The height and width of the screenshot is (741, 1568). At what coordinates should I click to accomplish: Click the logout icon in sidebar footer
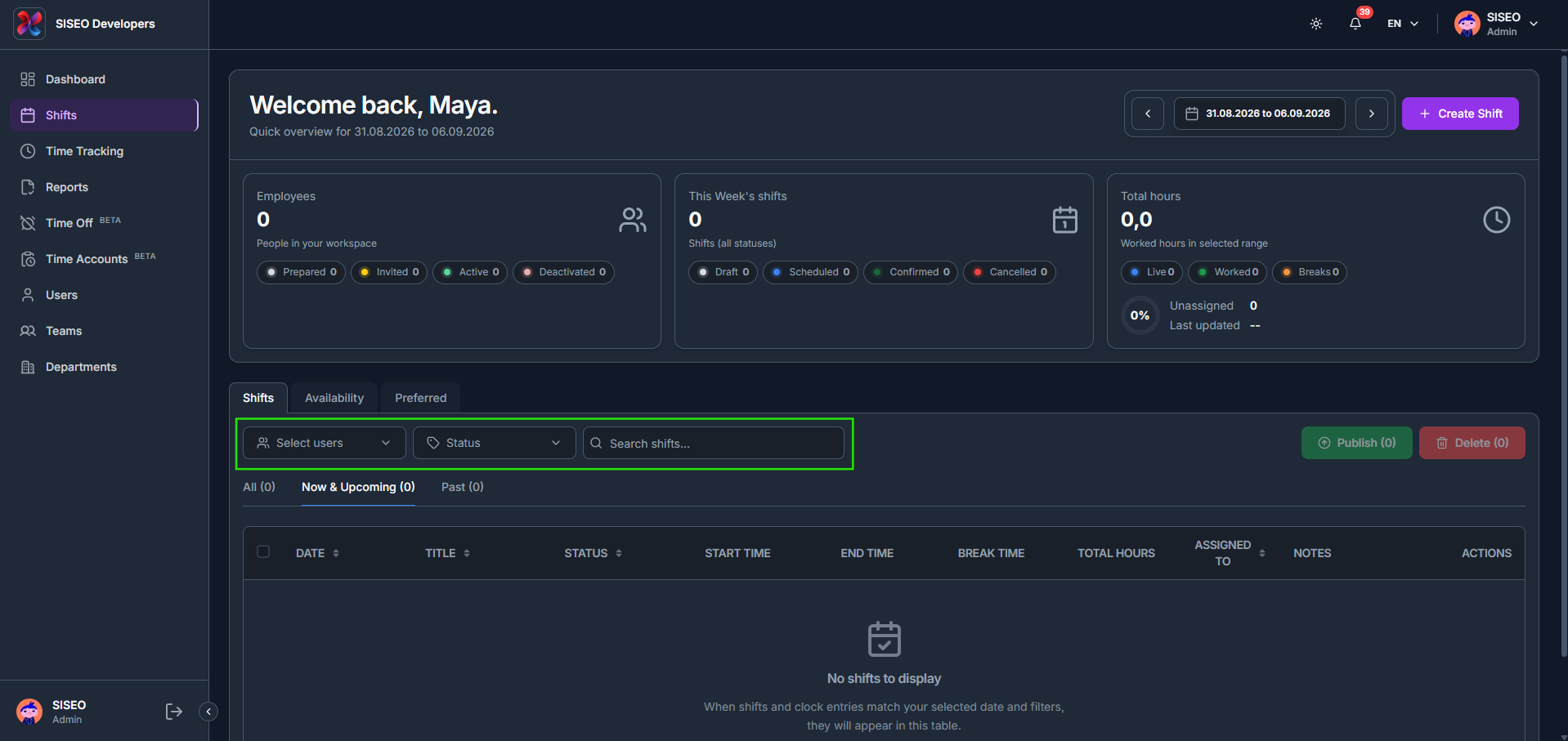[173, 712]
